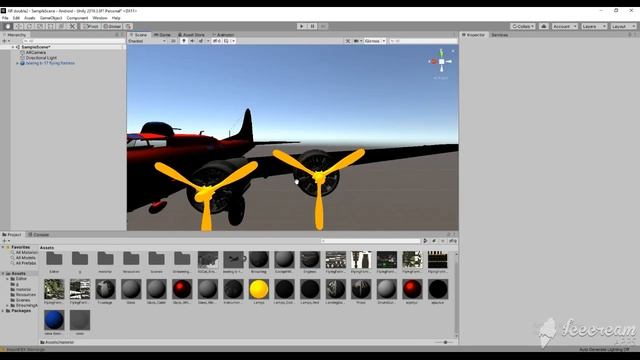640x360 pixels.
Task: Open component editor tools panel icon
Action: point(348,41)
